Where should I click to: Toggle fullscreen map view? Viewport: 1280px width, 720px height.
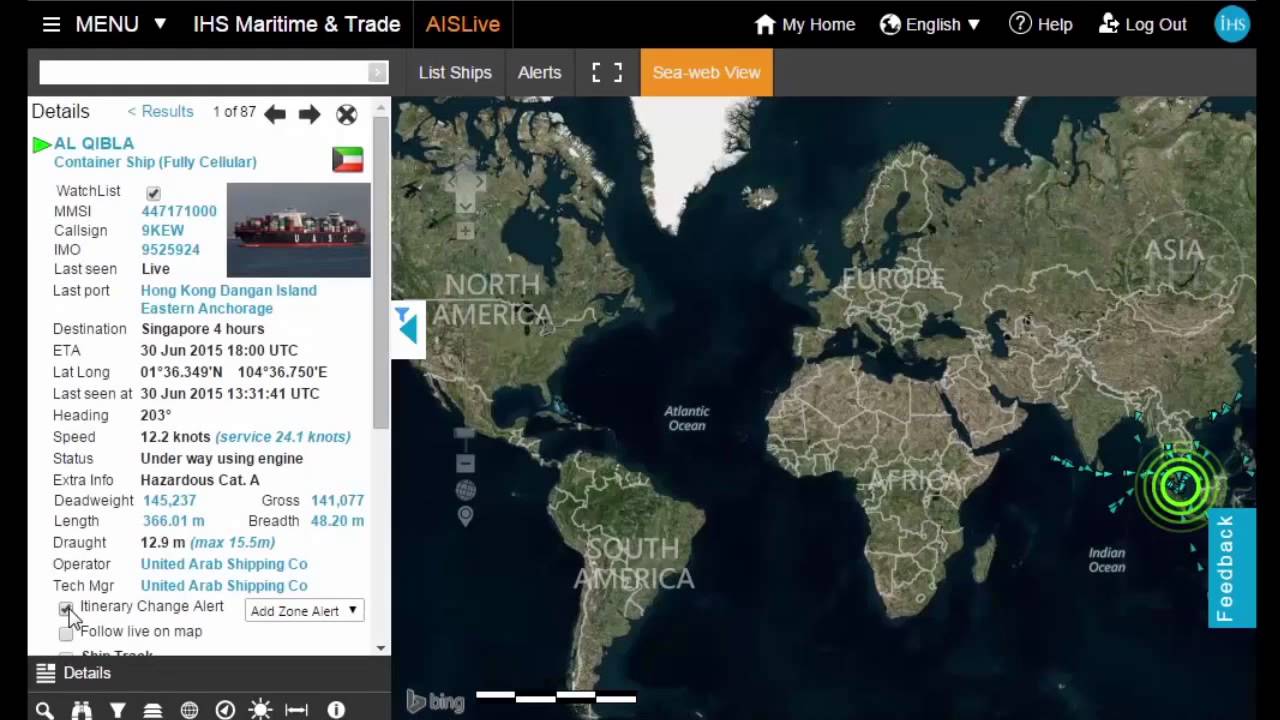point(607,72)
